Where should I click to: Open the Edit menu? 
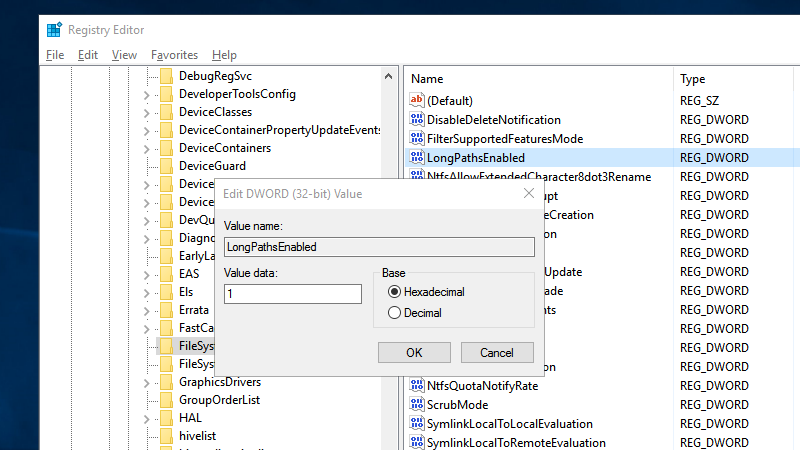(x=88, y=55)
